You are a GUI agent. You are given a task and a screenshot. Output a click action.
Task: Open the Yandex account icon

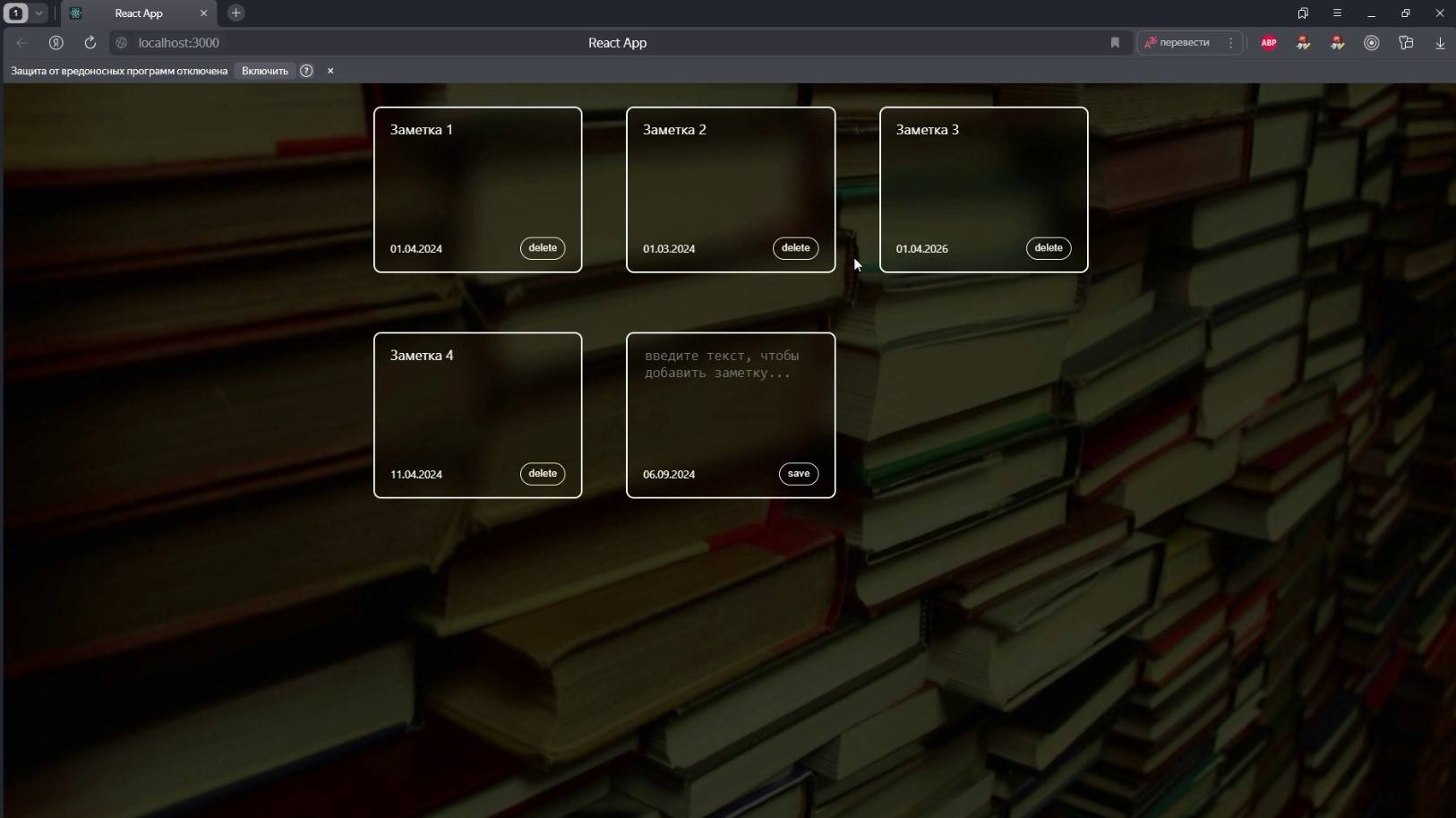click(56, 43)
